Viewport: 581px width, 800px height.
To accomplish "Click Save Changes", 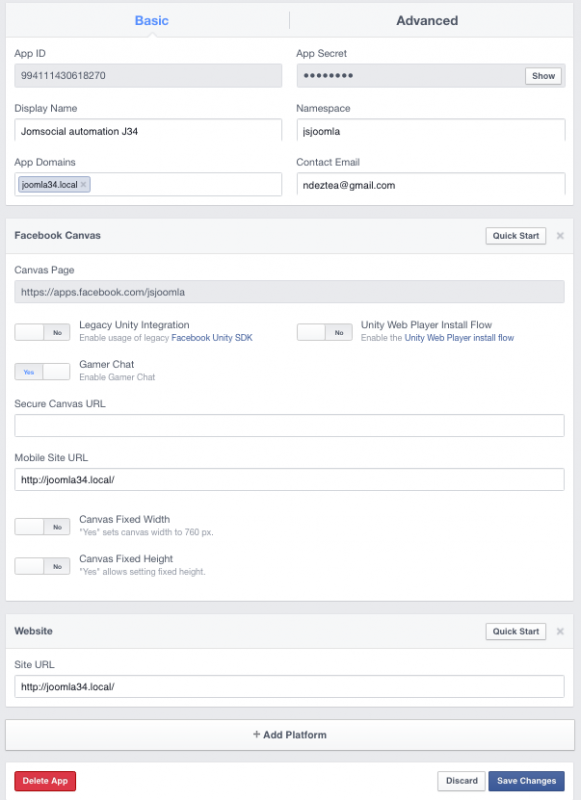I will click(x=526, y=781).
